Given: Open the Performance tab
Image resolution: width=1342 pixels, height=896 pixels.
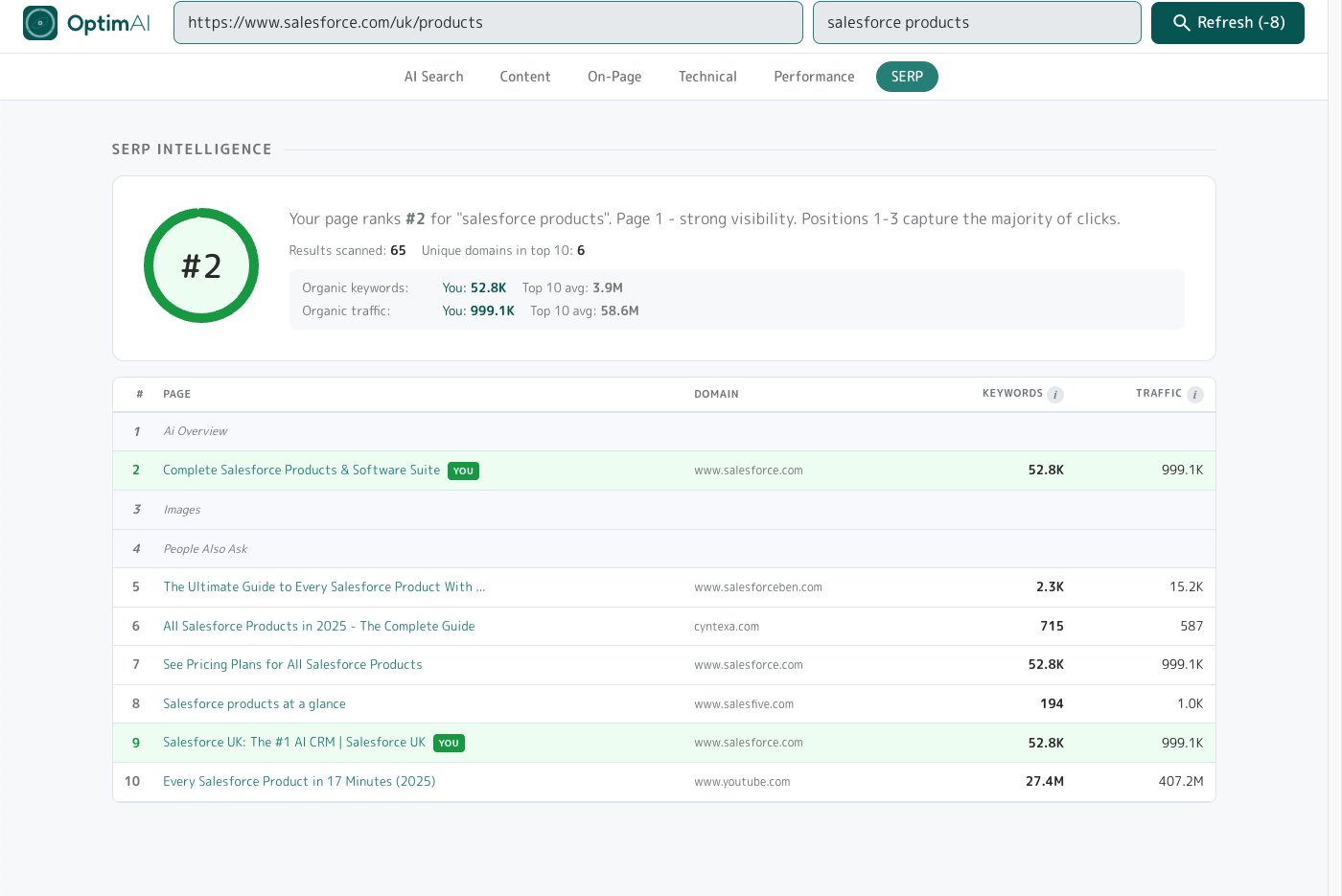Looking at the screenshot, I should pyautogui.click(x=814, y=77).
